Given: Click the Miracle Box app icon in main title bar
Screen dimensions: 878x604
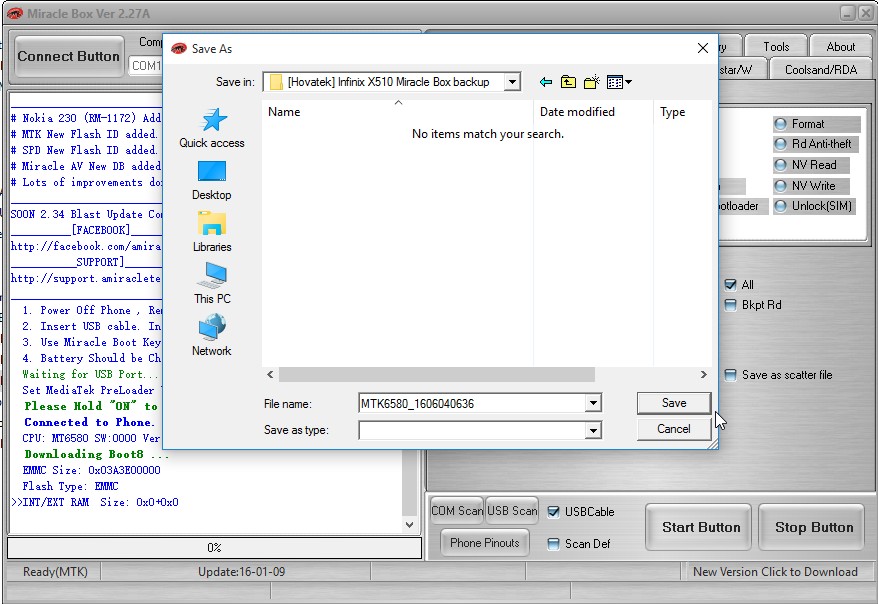Looking at the screenshot, I should coord(15,13).
